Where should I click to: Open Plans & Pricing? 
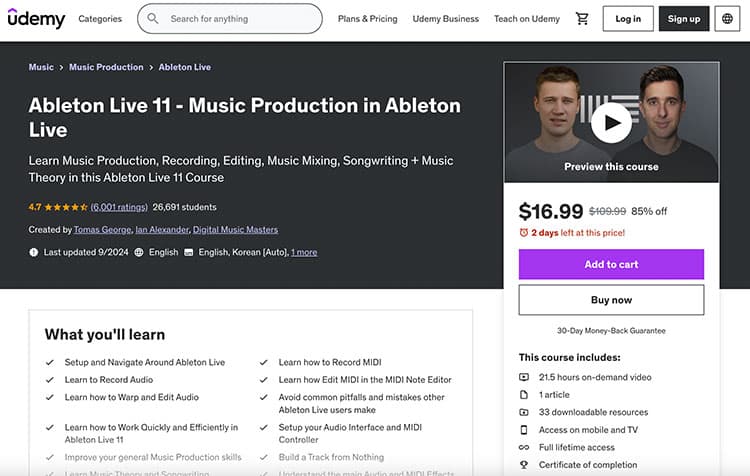367,19
